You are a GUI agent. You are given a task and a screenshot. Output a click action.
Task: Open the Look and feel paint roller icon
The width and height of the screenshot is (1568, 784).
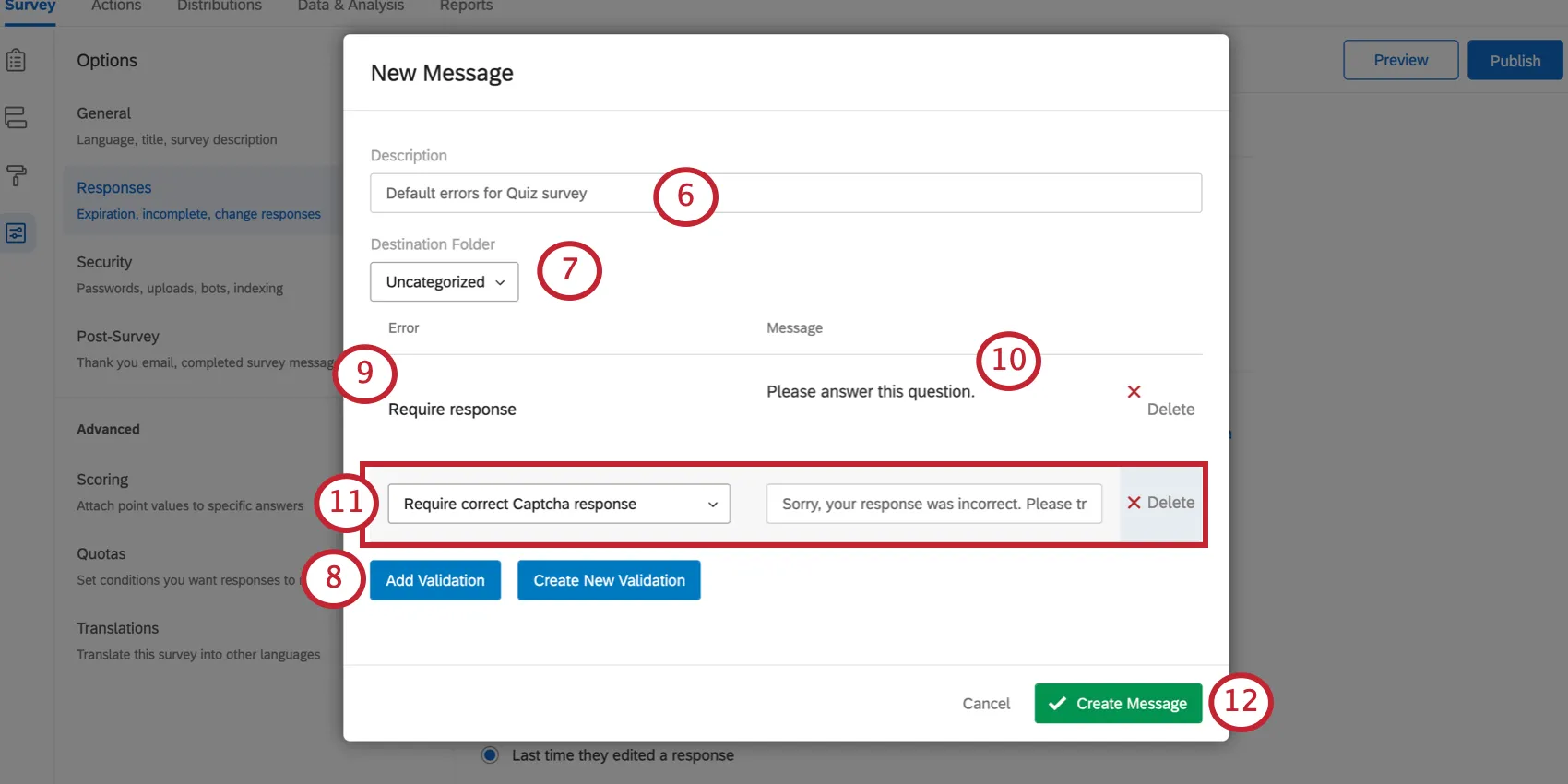click(16, 175)
